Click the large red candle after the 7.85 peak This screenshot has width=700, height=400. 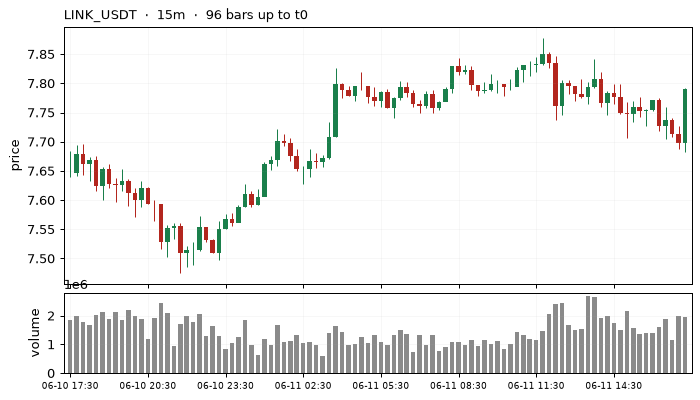(x=556, y=84)
